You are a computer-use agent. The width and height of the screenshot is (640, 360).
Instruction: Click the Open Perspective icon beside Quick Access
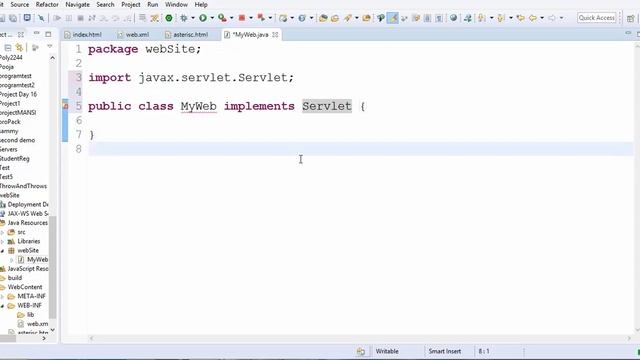(x=631, y=18)
